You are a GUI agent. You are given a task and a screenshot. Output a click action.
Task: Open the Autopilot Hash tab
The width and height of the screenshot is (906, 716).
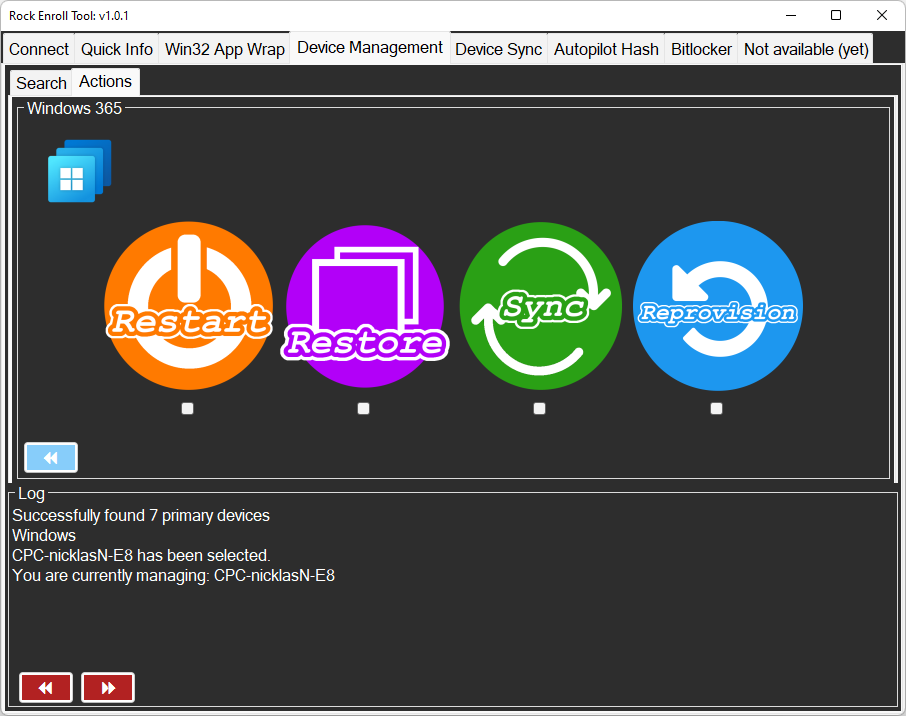[x=606, y=49]
